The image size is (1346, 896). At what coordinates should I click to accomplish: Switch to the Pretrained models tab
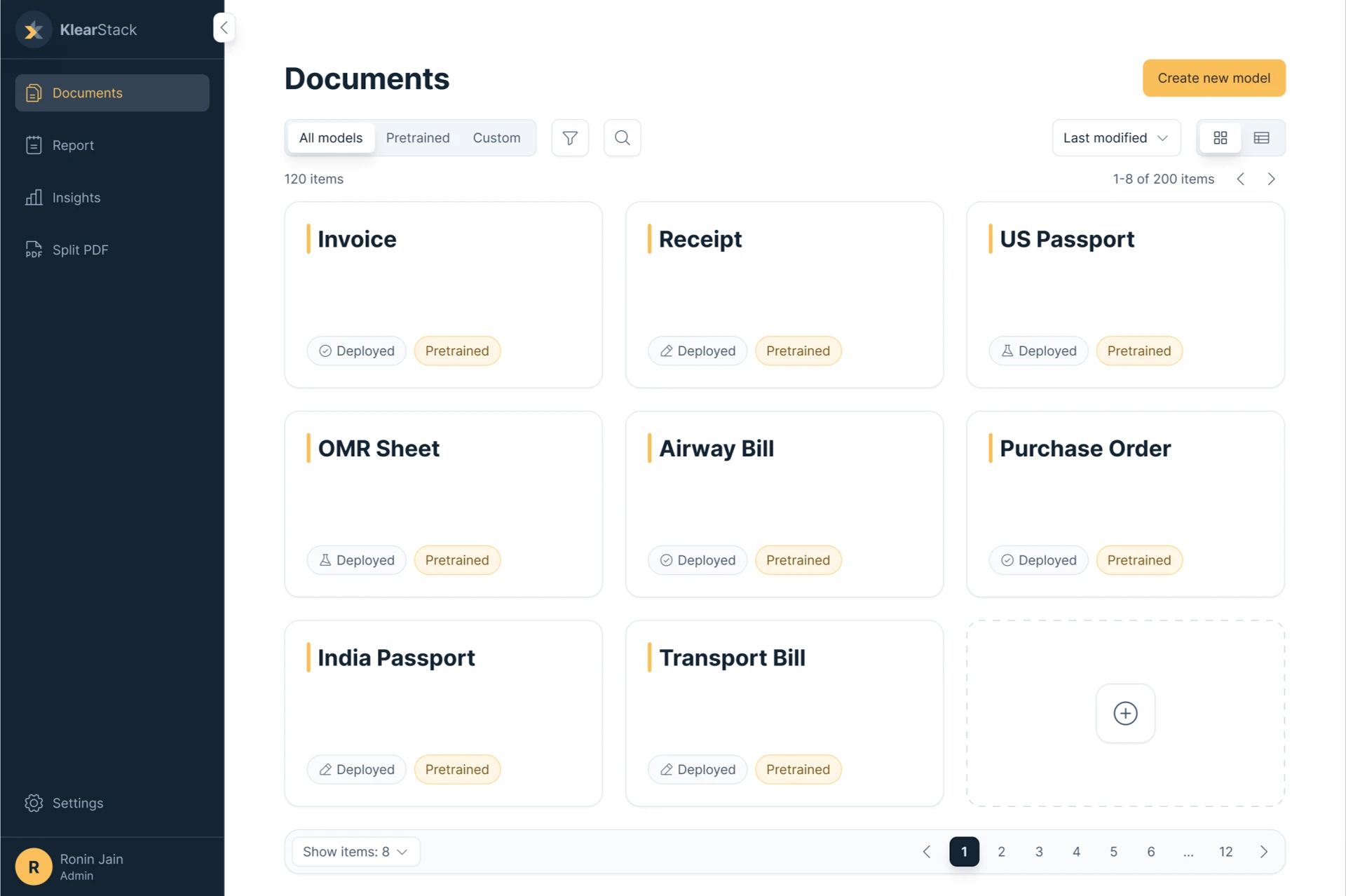418,137
